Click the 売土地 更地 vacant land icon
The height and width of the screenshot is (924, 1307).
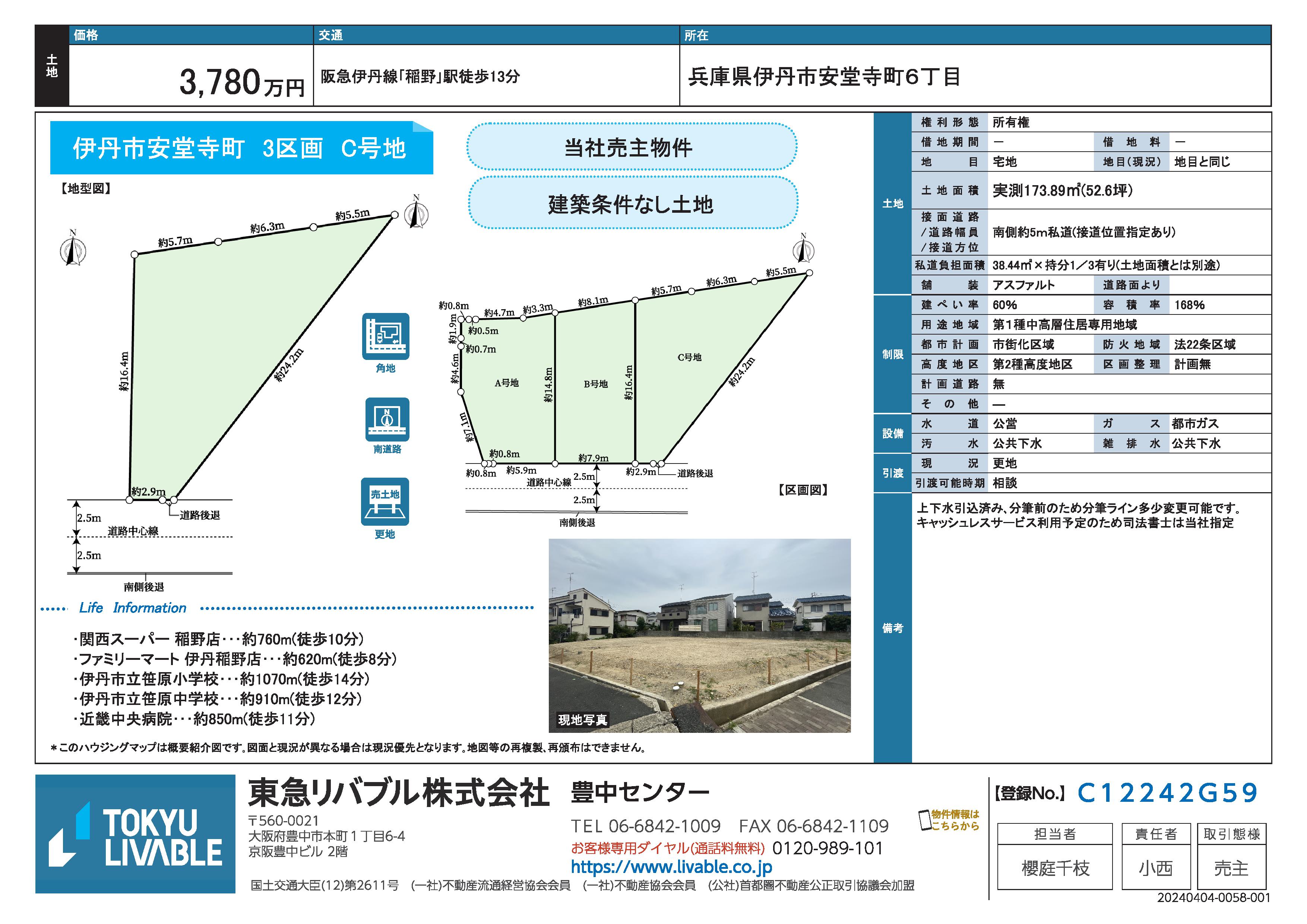[x=385, y=501]
